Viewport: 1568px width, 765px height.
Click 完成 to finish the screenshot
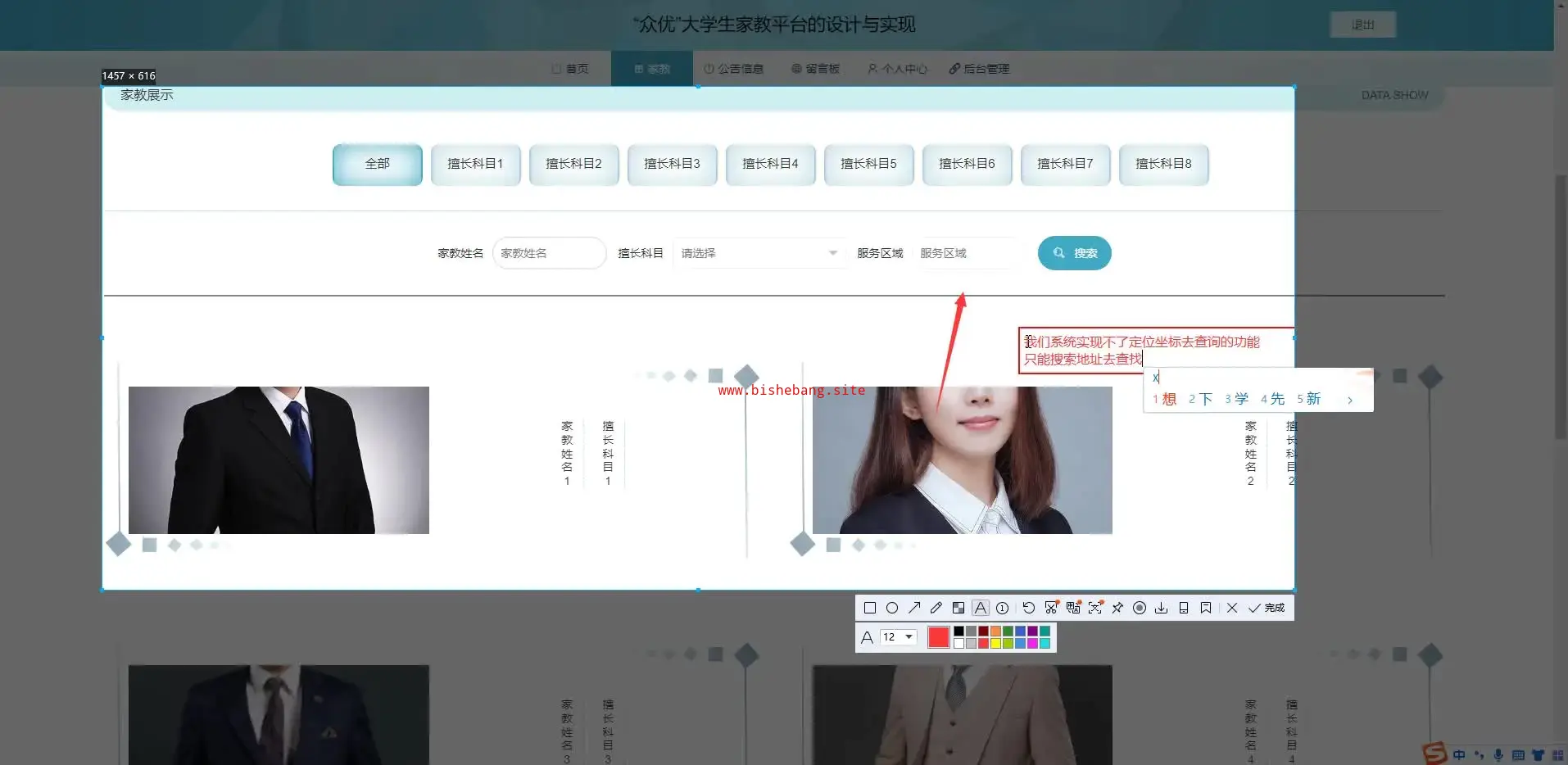pos(1267,608)
